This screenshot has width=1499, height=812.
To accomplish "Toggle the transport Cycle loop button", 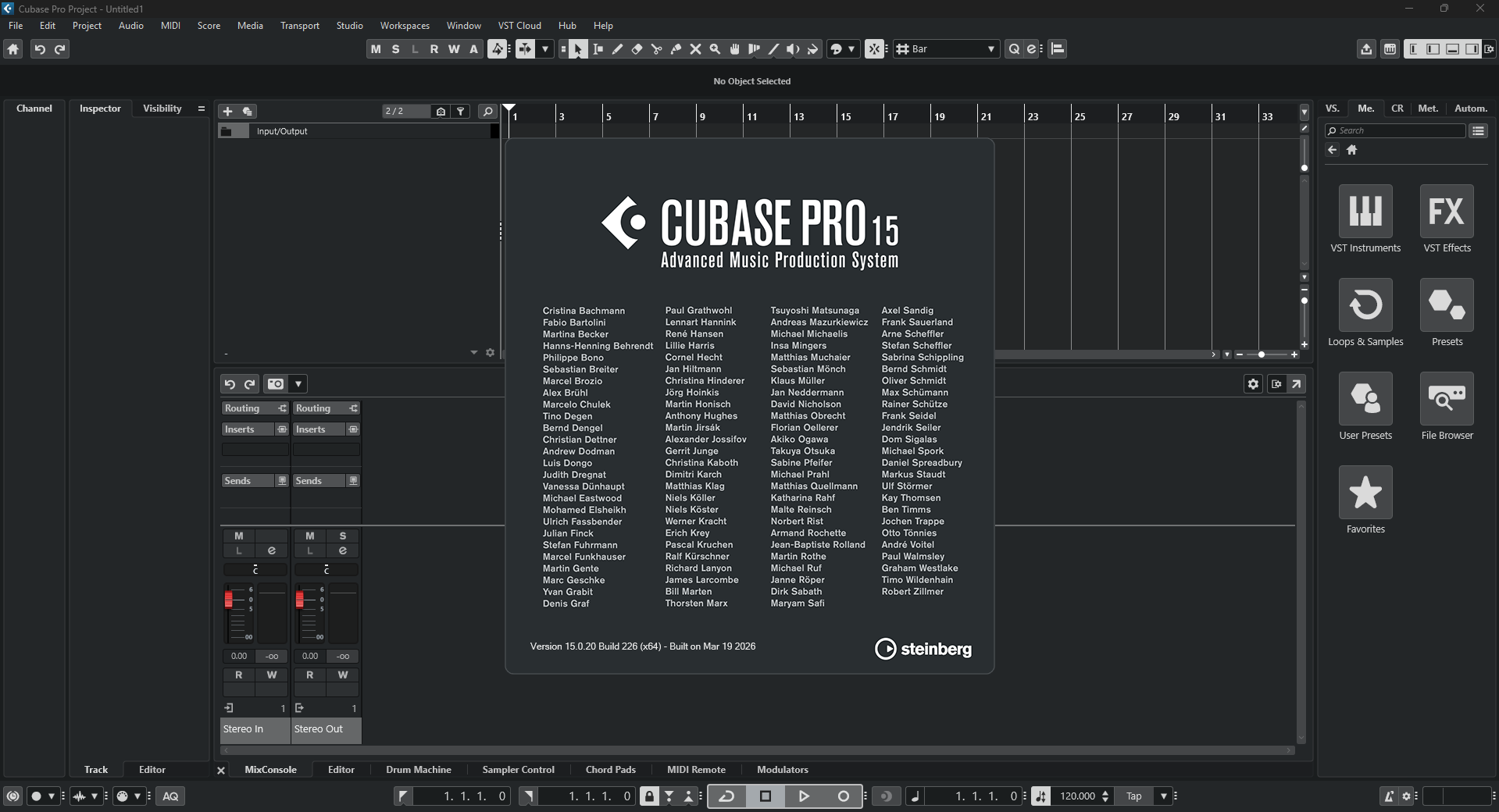I will point(726,796).
